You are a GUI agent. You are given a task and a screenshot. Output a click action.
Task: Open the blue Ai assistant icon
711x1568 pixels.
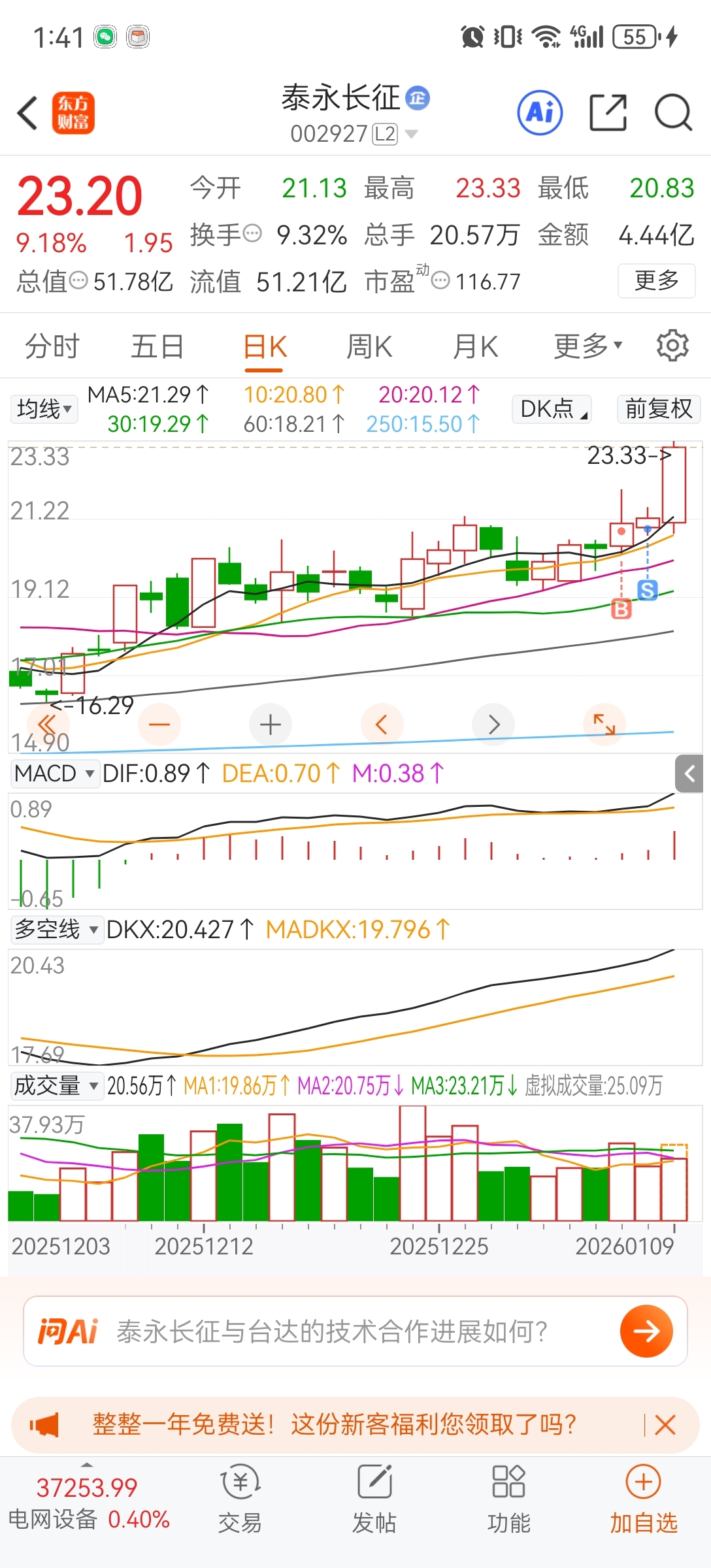click(540, 113)
